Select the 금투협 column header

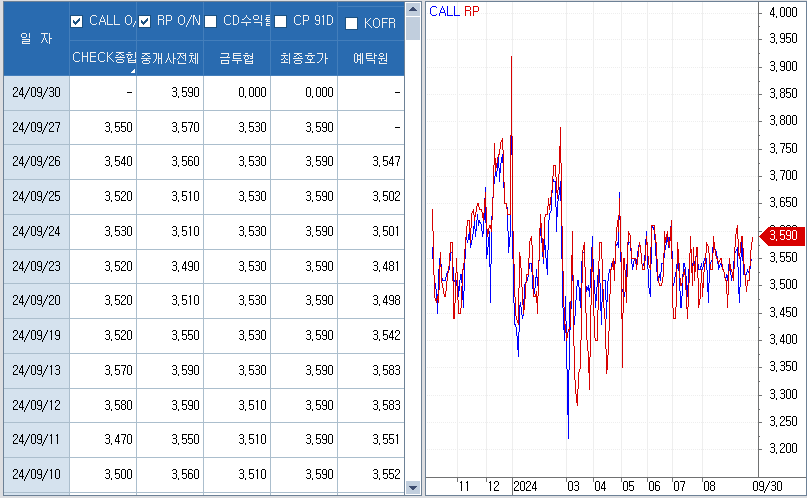coord(237,58)
